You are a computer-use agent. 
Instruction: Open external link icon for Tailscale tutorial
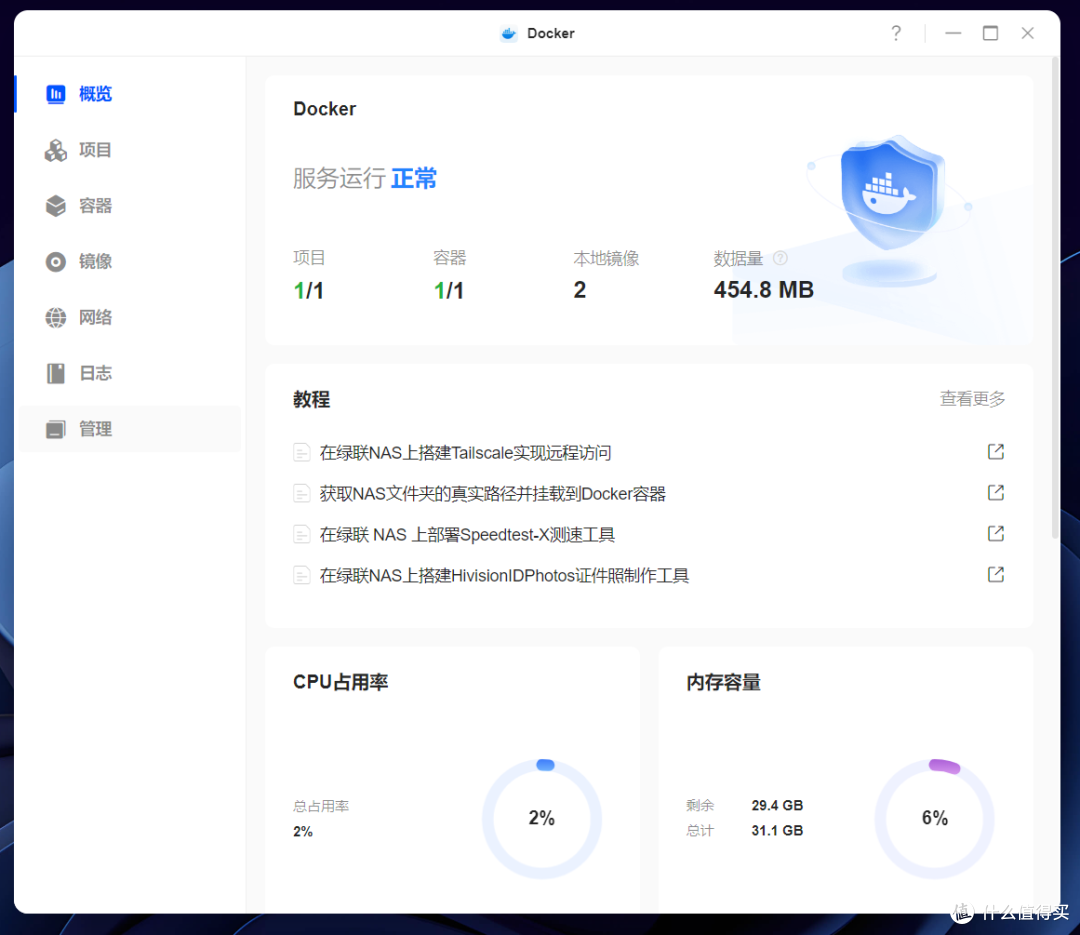click(995, 452)
